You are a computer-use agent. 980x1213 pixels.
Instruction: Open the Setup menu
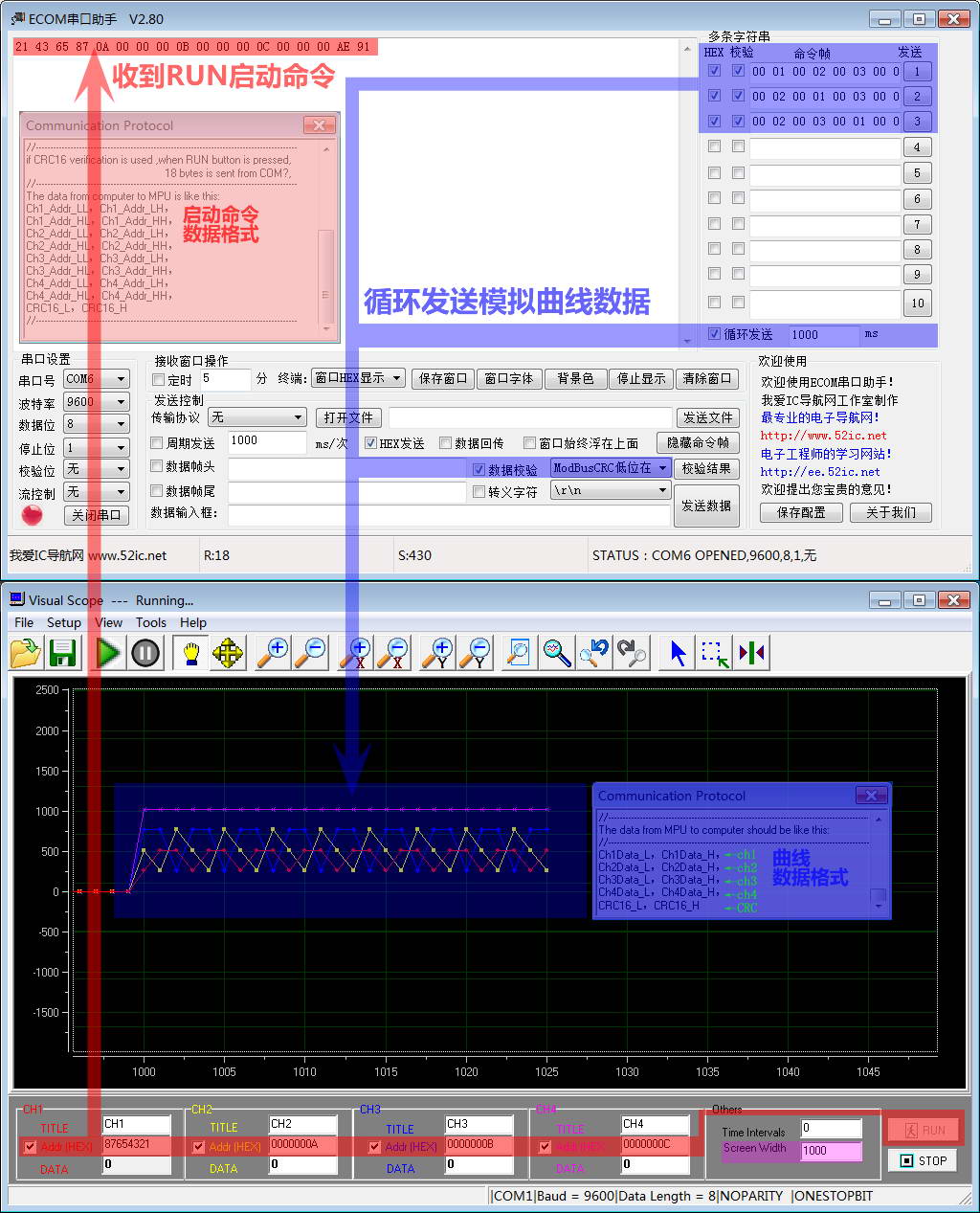[x=64, y=622]
